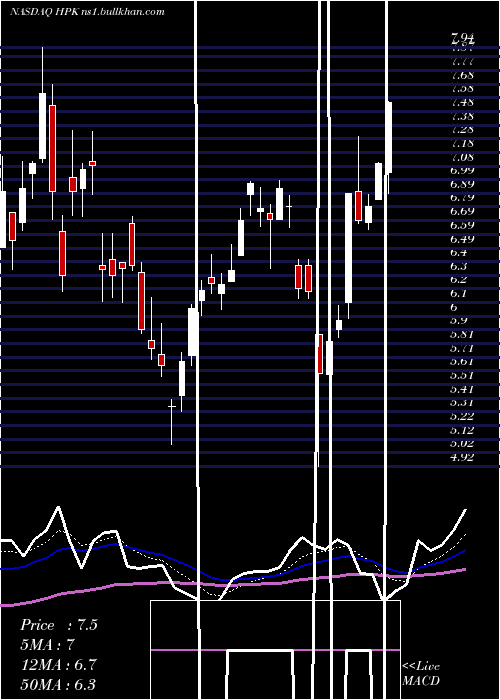Click the 5.22 price axis label
Image resolution: width=500 pixels, height=700 pixels.
tap(462, 417)
